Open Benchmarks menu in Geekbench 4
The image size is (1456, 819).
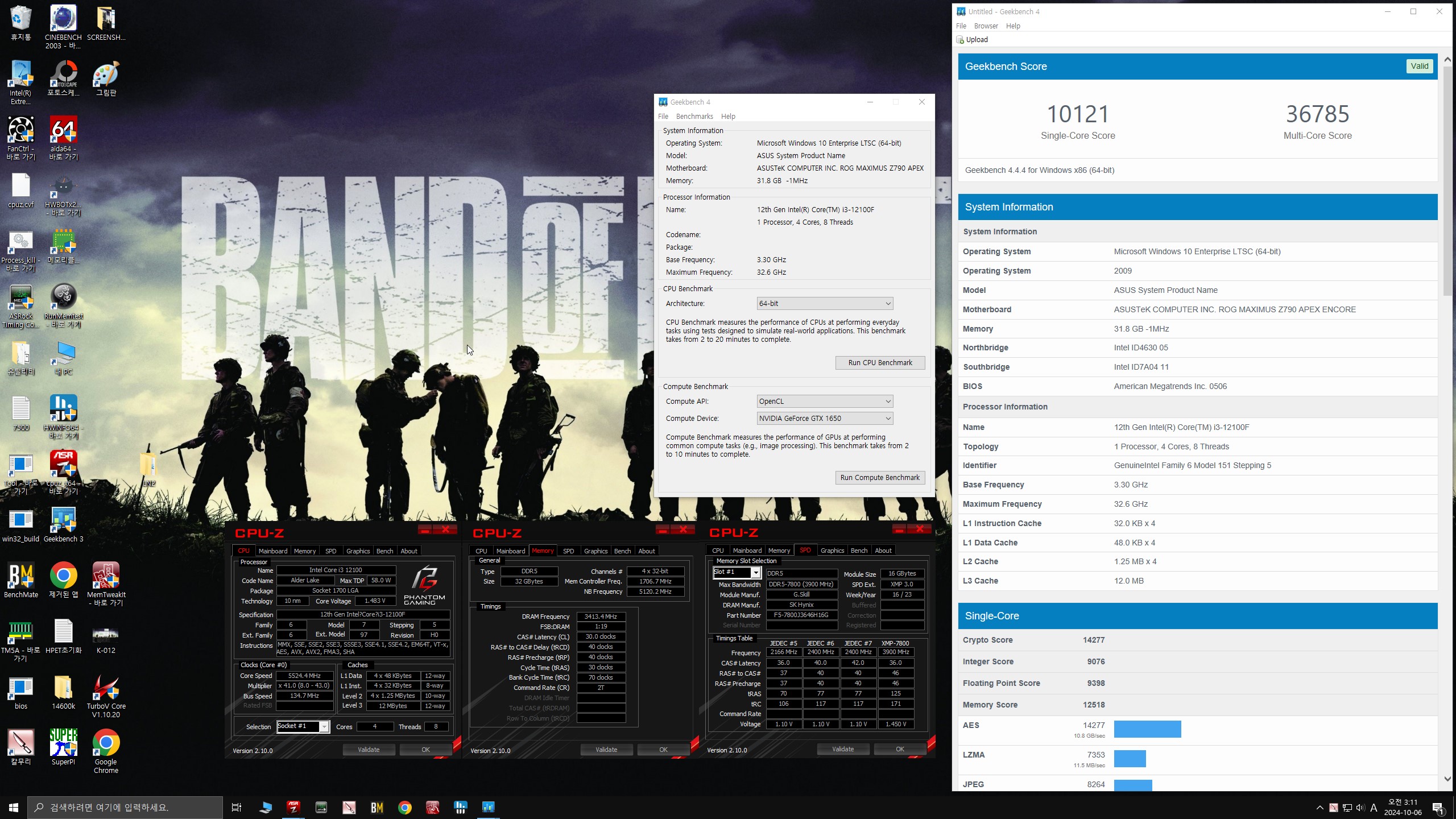pos(694,116)
